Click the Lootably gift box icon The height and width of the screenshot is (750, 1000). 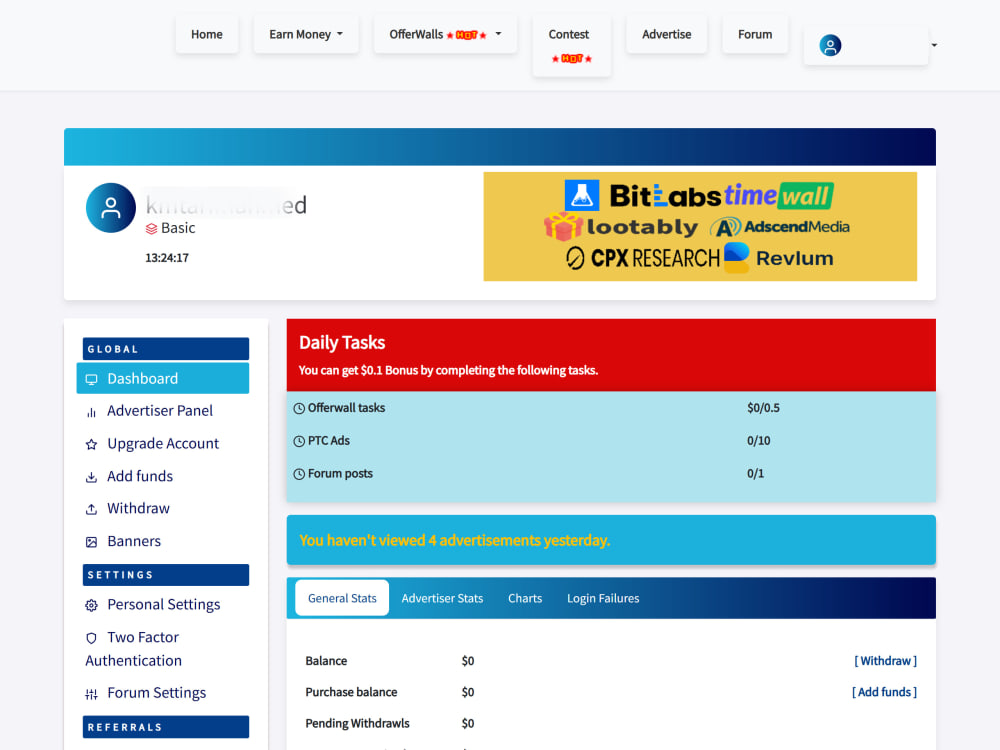pos(562,226)
